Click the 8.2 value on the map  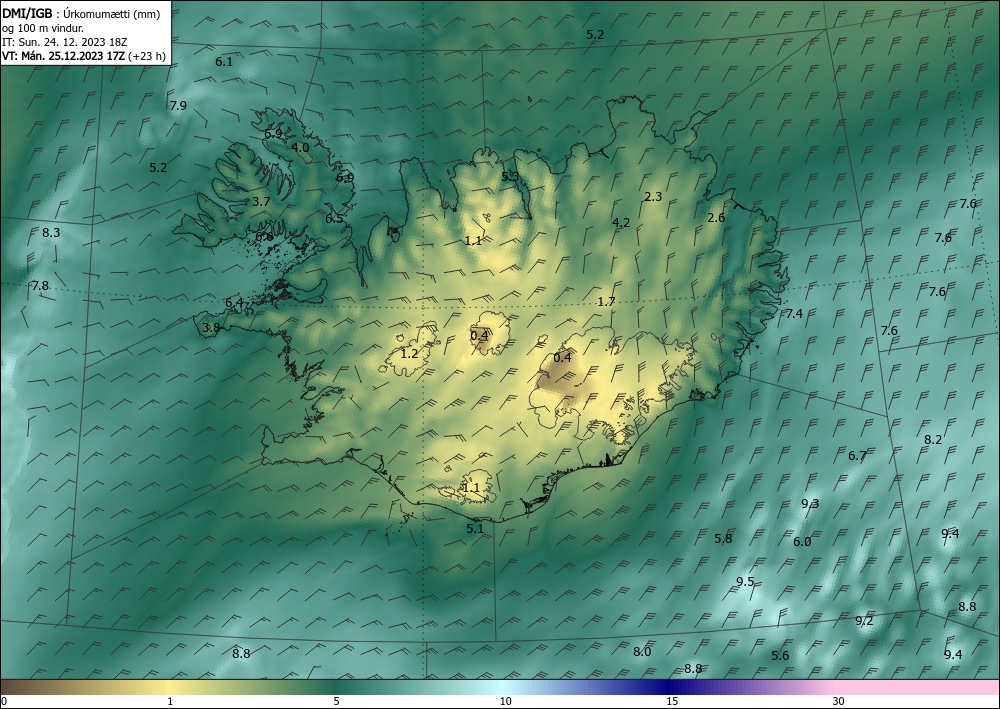coord(933,439)
